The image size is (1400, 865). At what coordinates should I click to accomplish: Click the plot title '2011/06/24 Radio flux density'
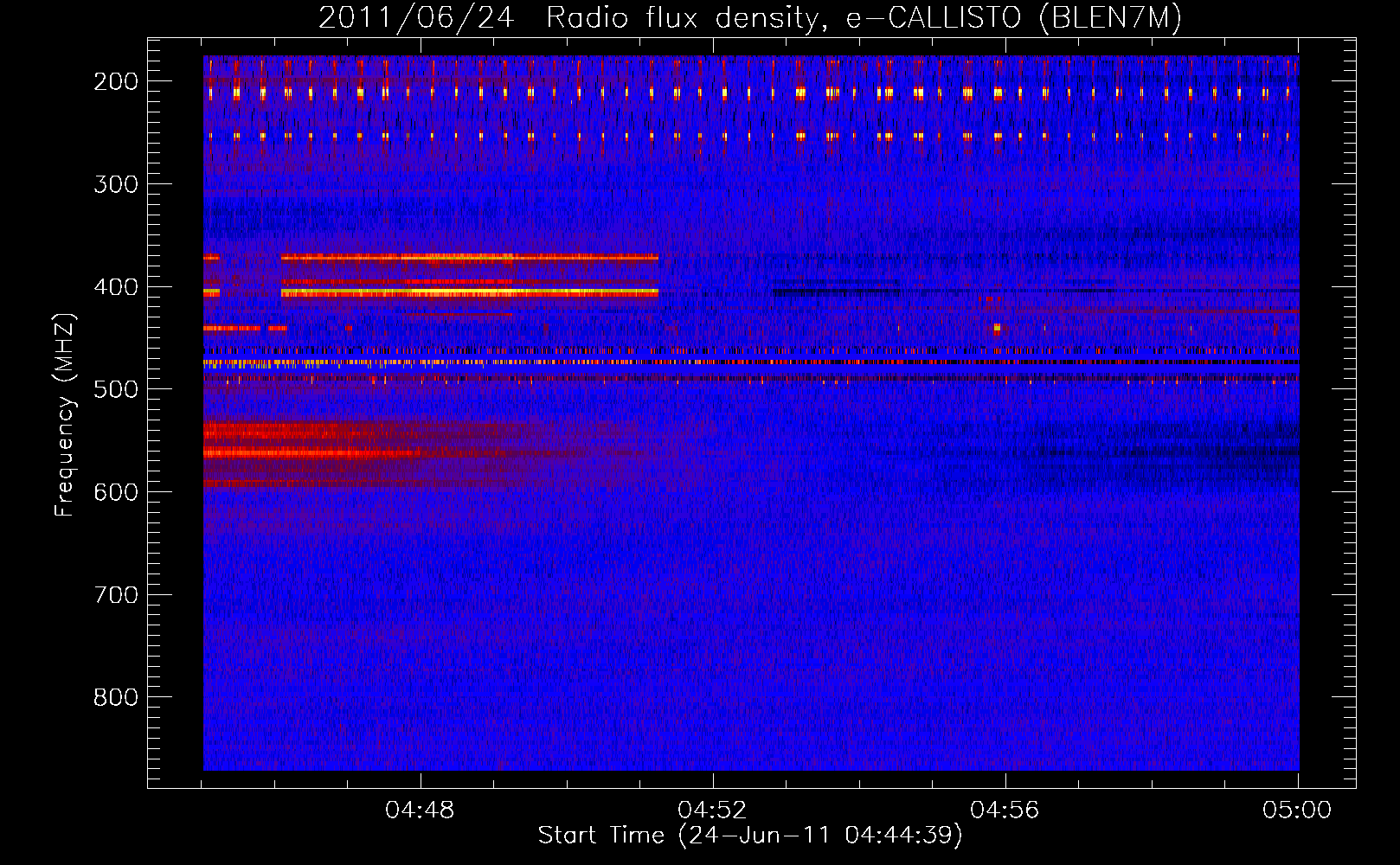[750, 18]
